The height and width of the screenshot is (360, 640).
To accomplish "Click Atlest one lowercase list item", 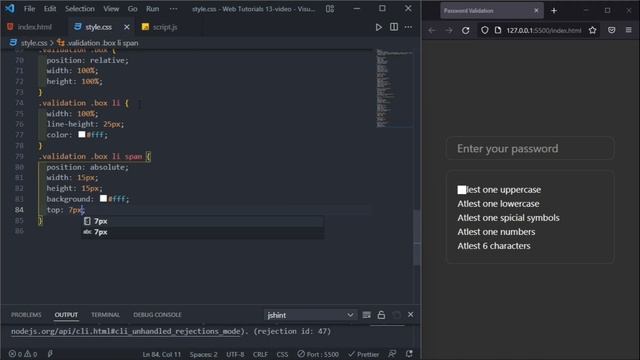I will pos(498,203).
